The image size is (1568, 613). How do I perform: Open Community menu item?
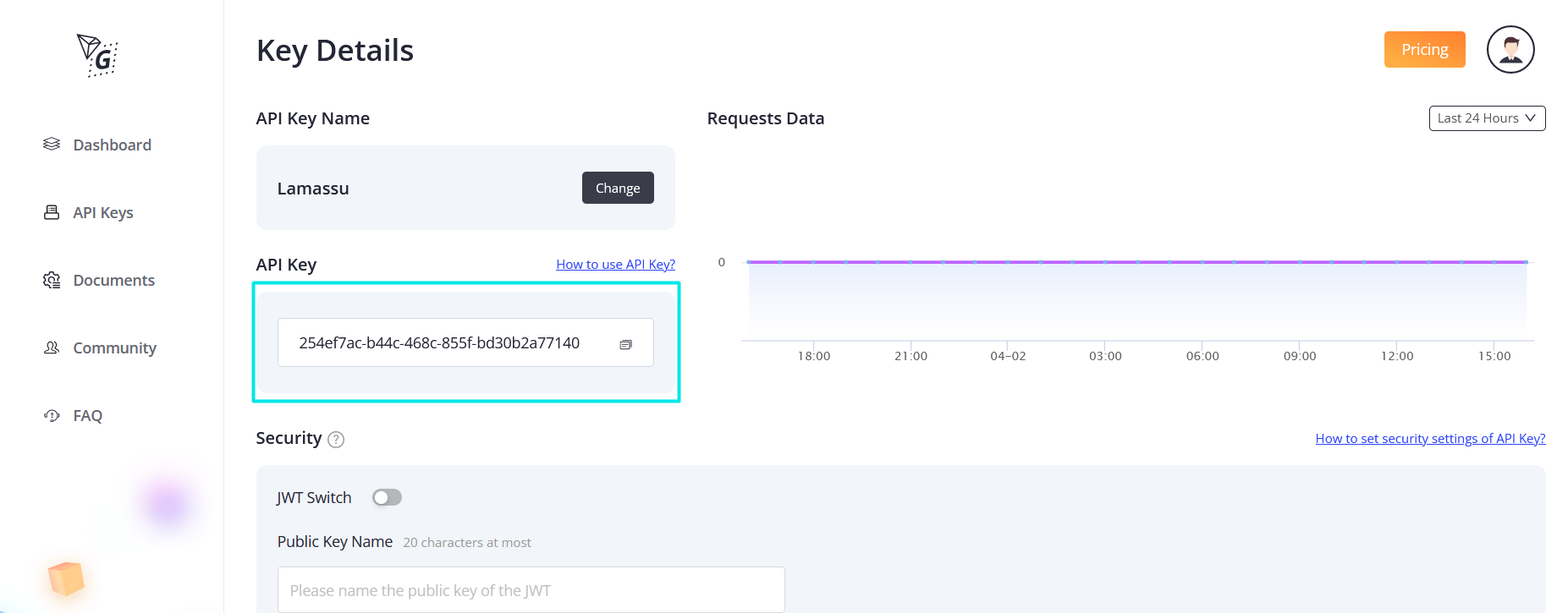[115, 348]
